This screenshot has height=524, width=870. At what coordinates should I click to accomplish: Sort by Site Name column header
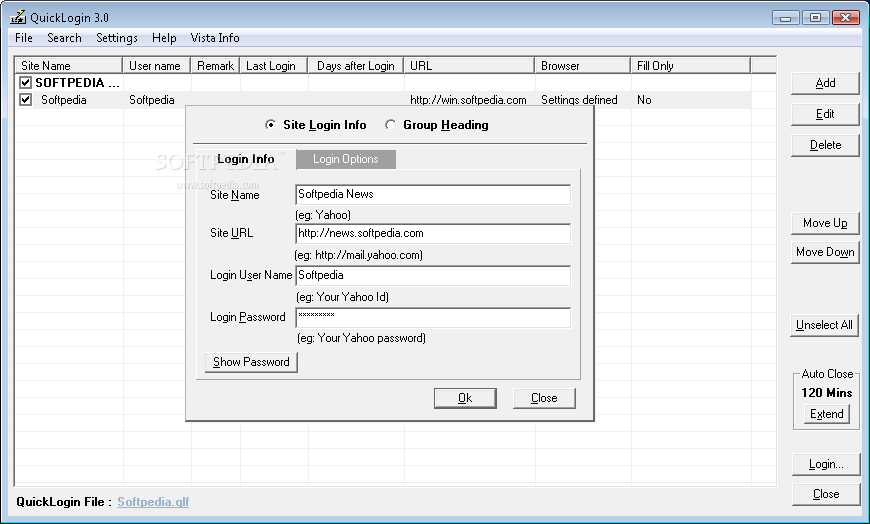68,66
